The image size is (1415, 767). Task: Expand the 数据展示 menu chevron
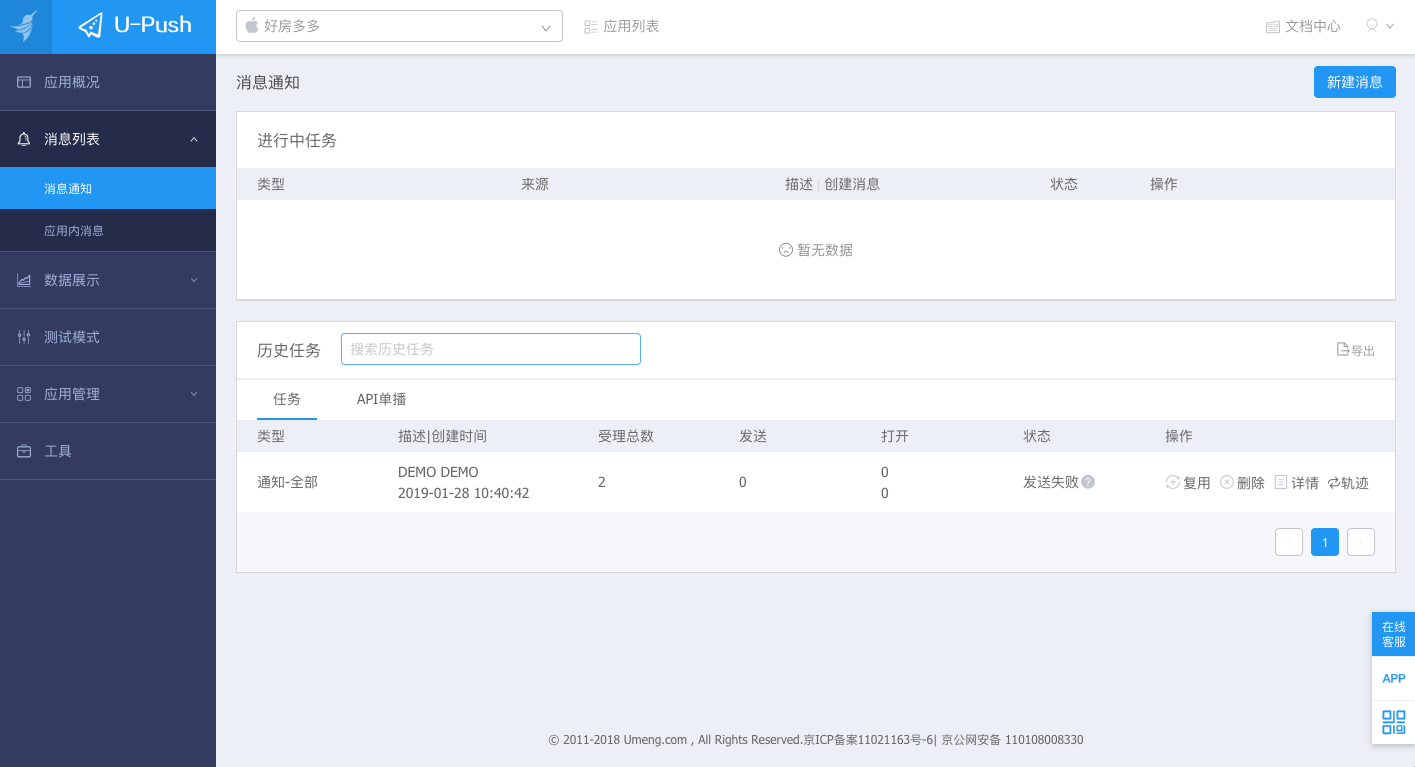coord(194,280)
